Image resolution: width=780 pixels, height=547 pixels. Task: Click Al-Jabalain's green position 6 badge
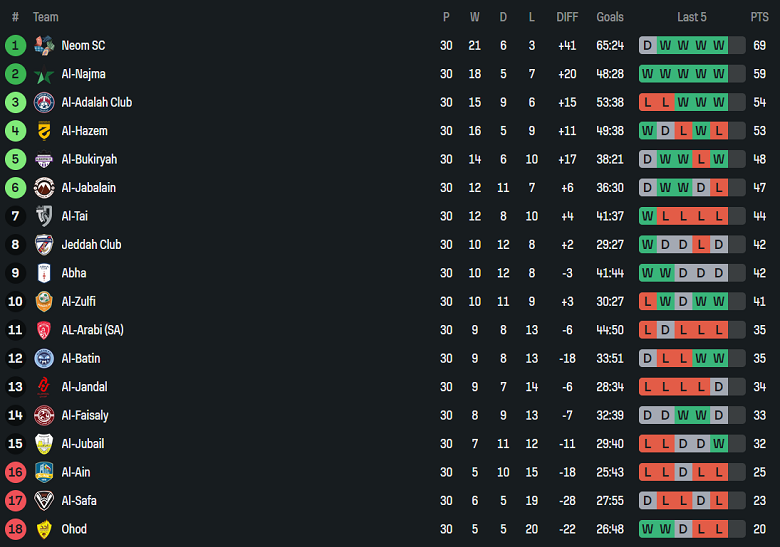coord(15,187)
